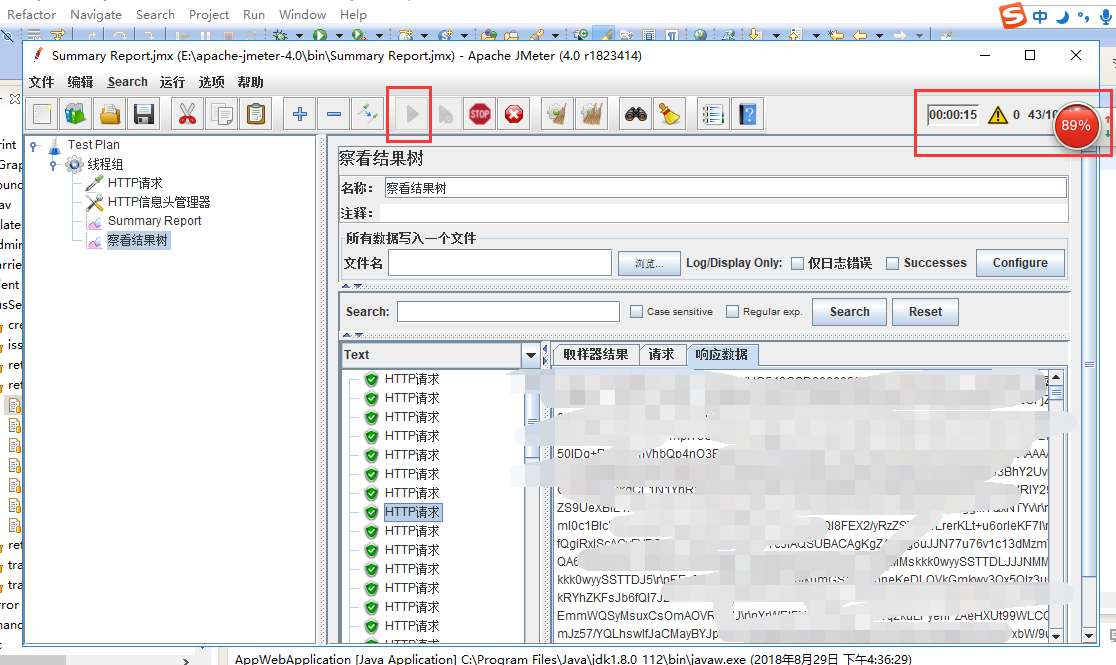1116x665 pixels.
Task: Click the Cut scissors icon
Action: click(187, 114)
